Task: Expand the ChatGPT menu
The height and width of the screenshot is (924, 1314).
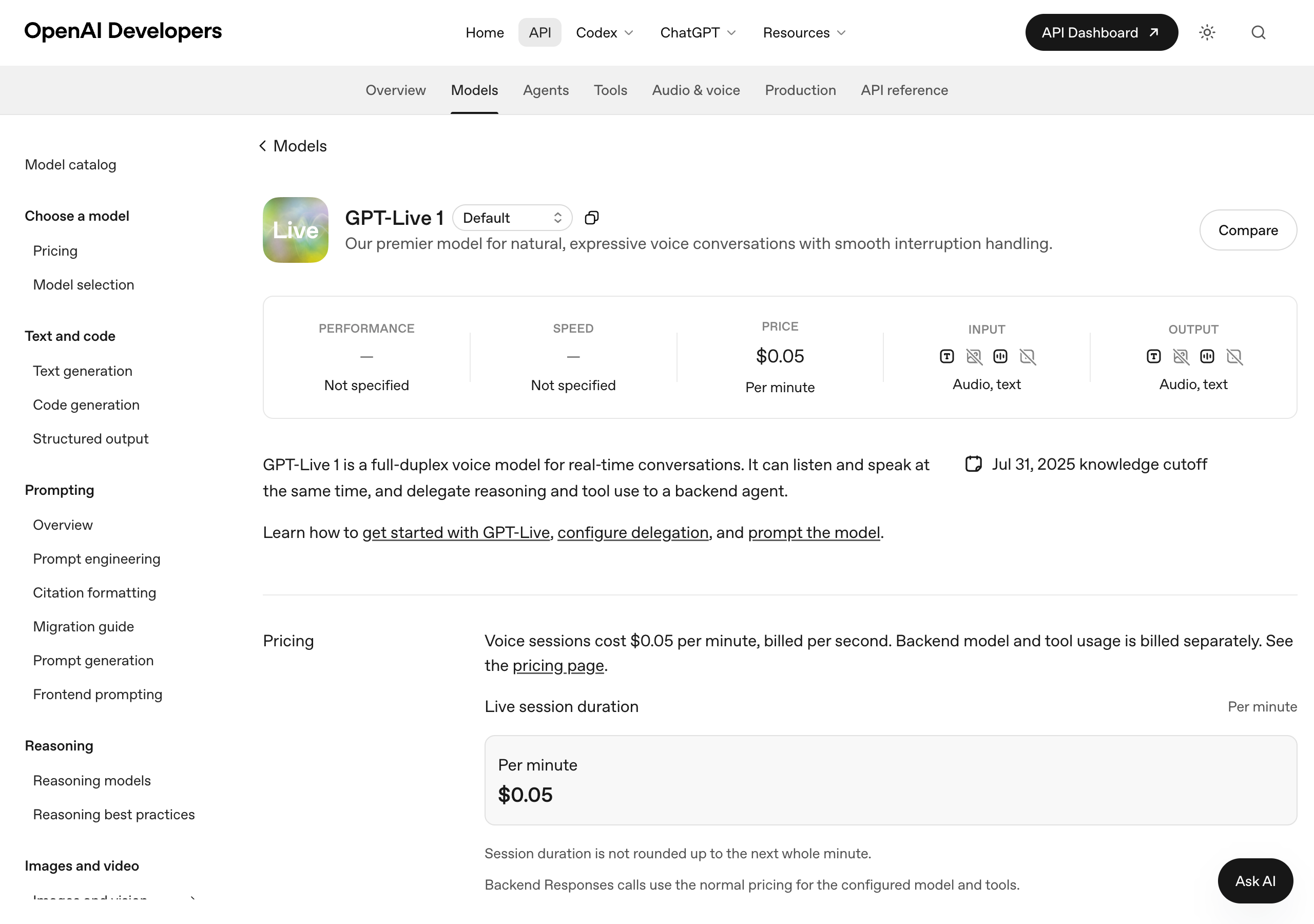Action: tap(698, 33)
